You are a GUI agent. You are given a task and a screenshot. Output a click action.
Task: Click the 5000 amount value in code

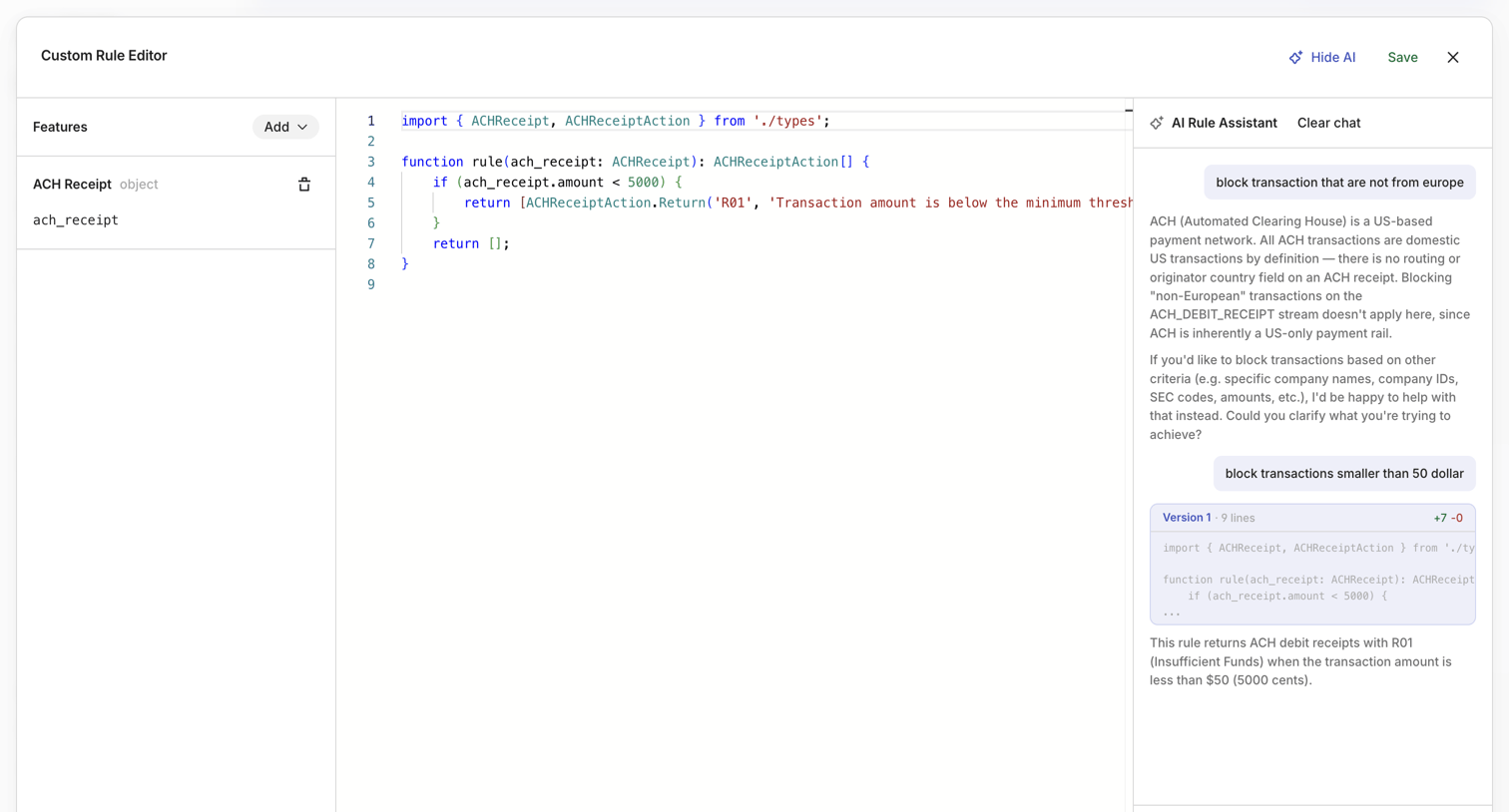[643, 183]
